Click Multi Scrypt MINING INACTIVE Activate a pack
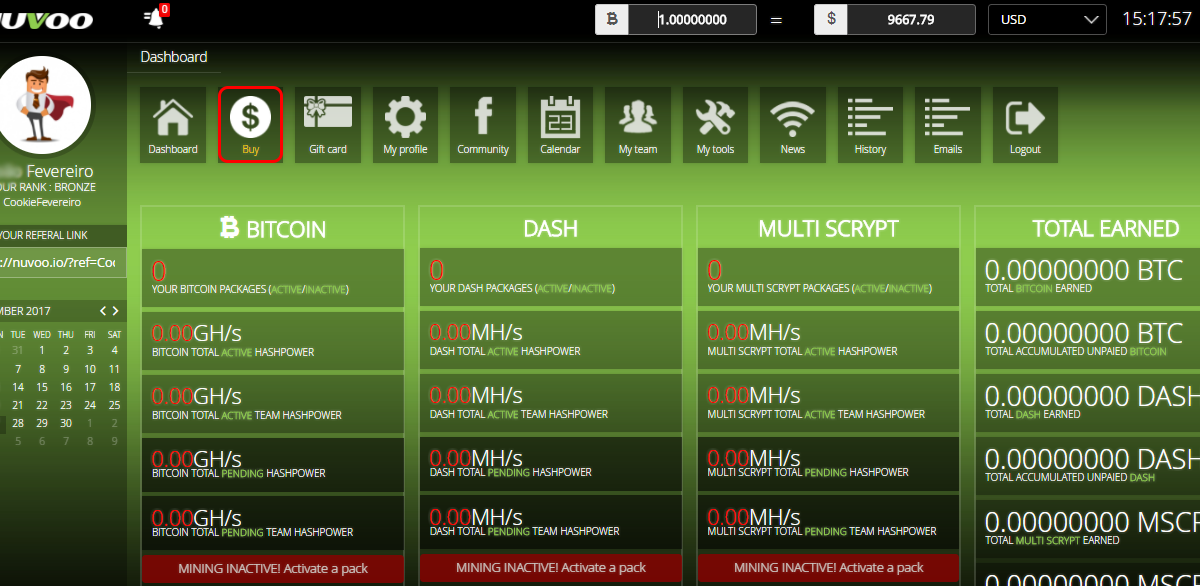The width and height of the screenshot is (1200, 586). click(828, 568)
